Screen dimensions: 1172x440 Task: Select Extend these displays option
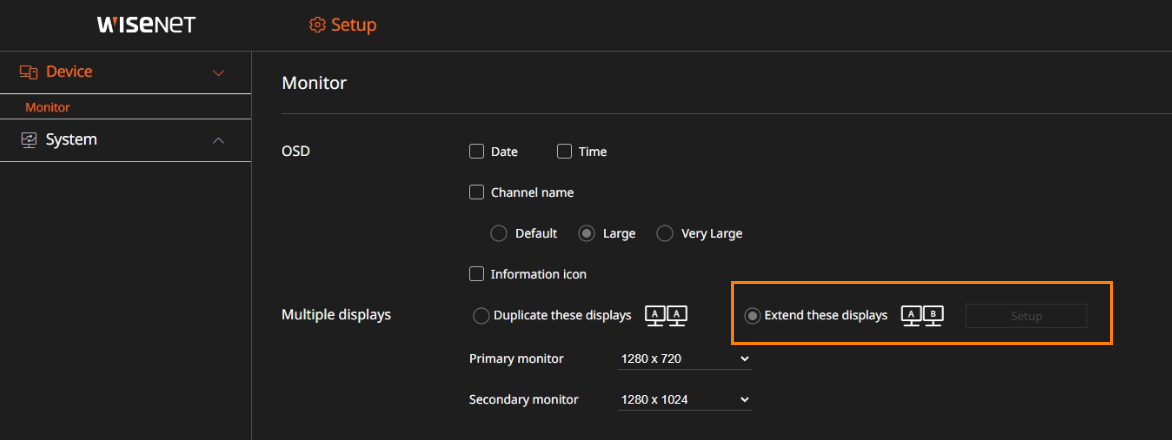[752, 316]
